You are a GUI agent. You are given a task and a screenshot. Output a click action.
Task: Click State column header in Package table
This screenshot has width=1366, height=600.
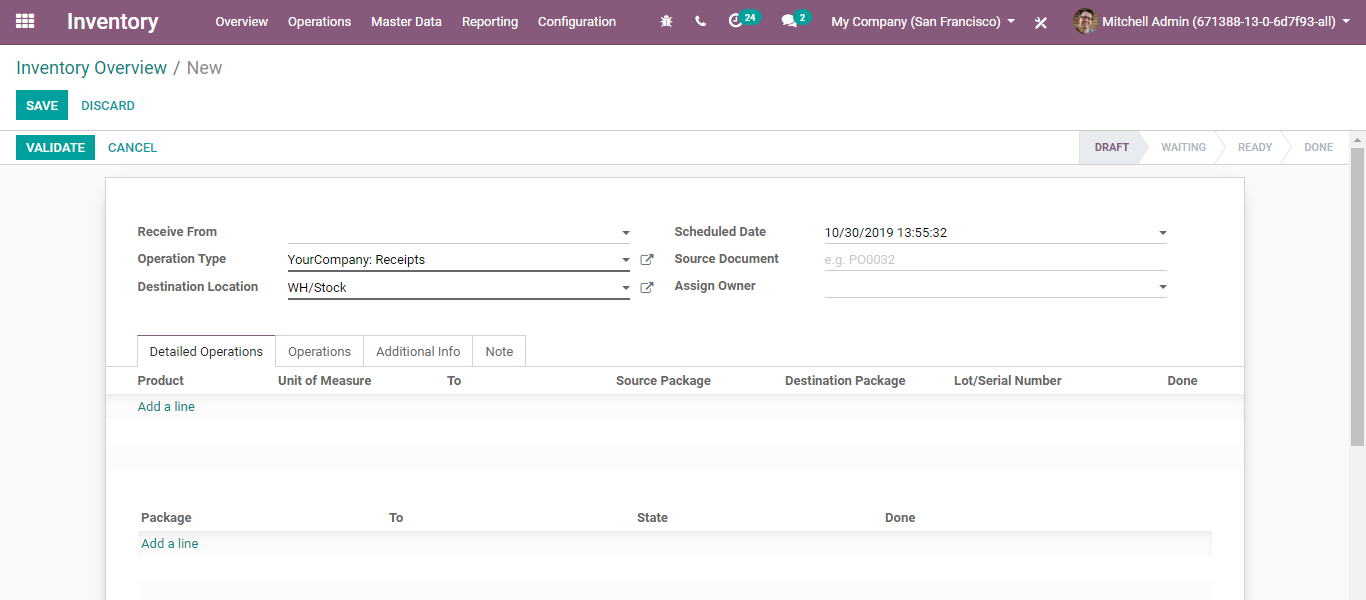(652, 518)
